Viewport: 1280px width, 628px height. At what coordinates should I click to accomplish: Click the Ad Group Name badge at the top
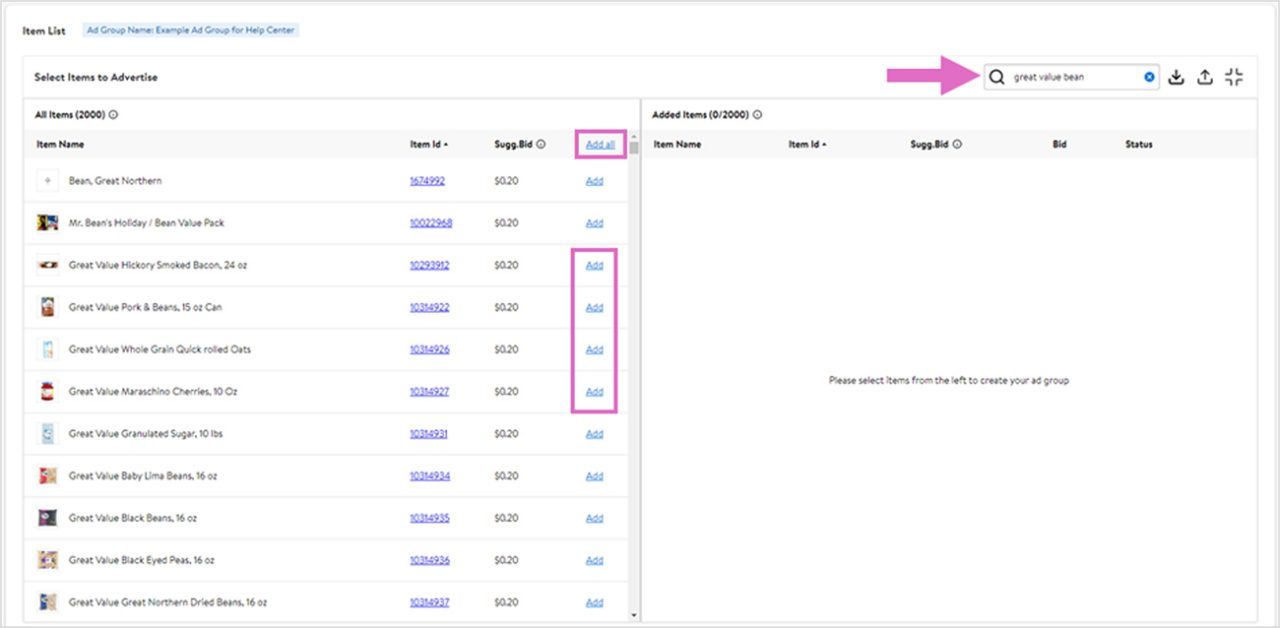194,30
